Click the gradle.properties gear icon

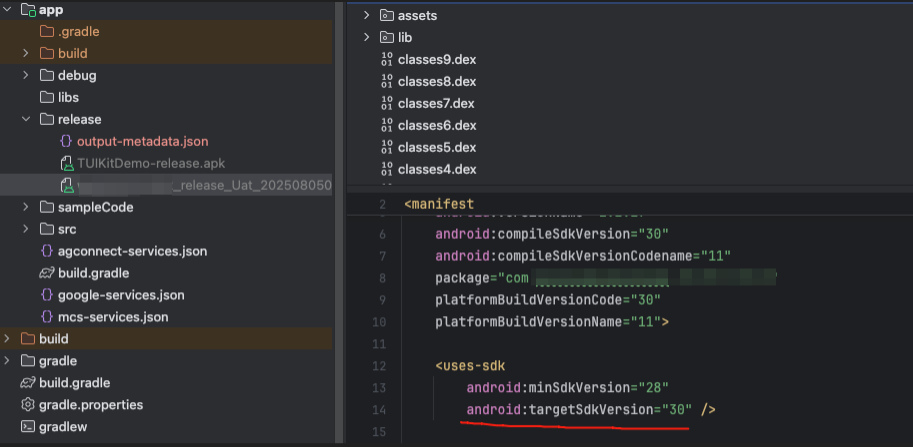[x=28, y=405]
